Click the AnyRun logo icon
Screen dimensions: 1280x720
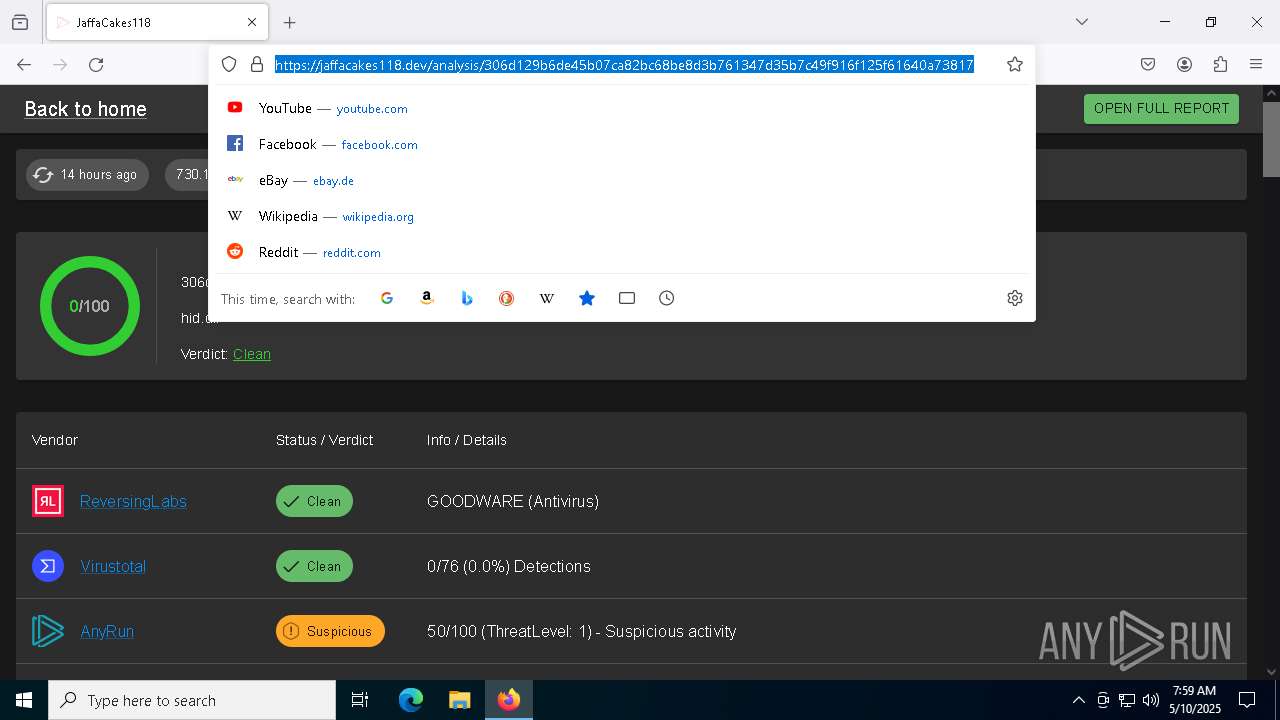click(48, 631)
